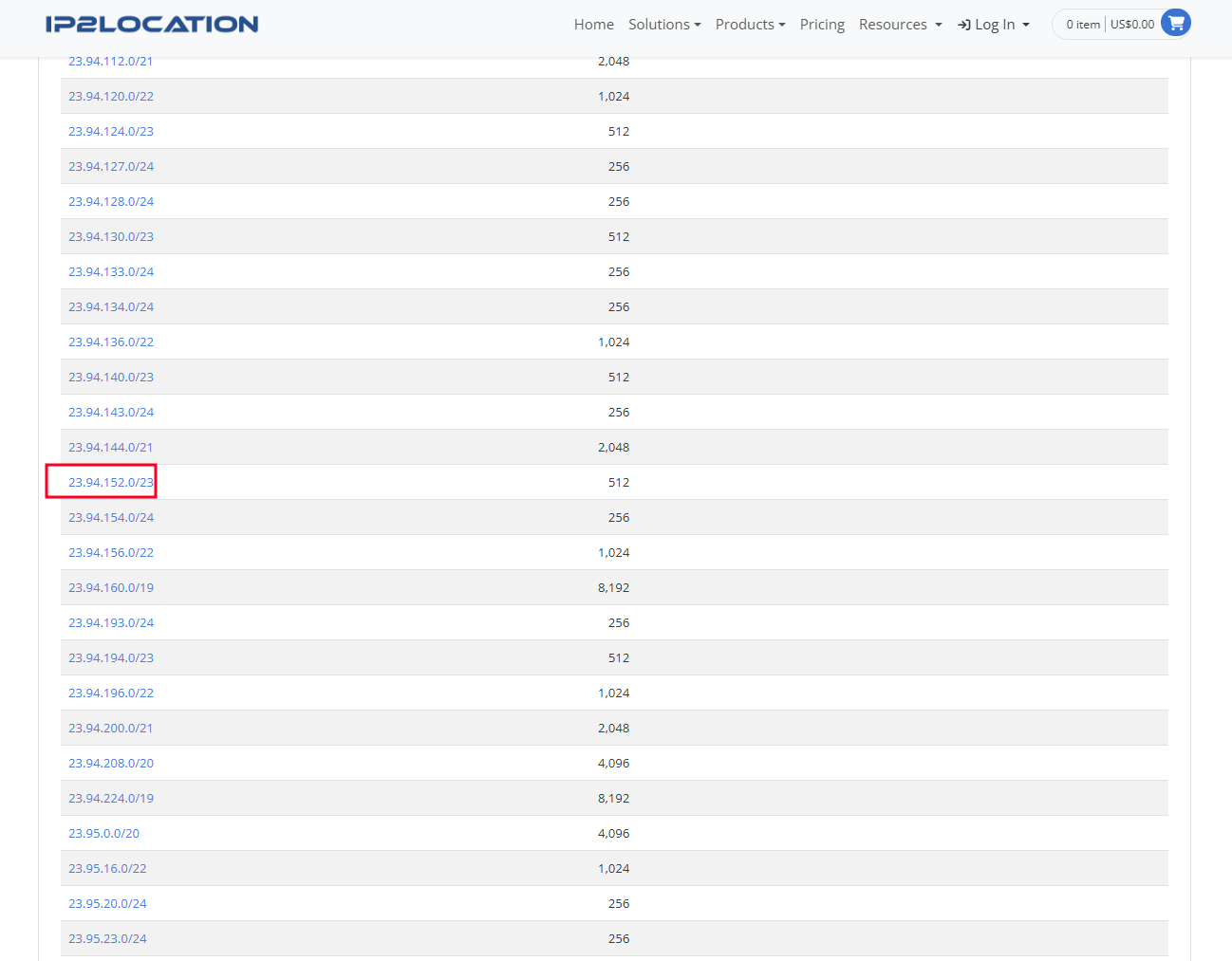The width and height of the screenshot is (1232, 961).
Task: Click the IP2Location logo
Action: [152, 25]
